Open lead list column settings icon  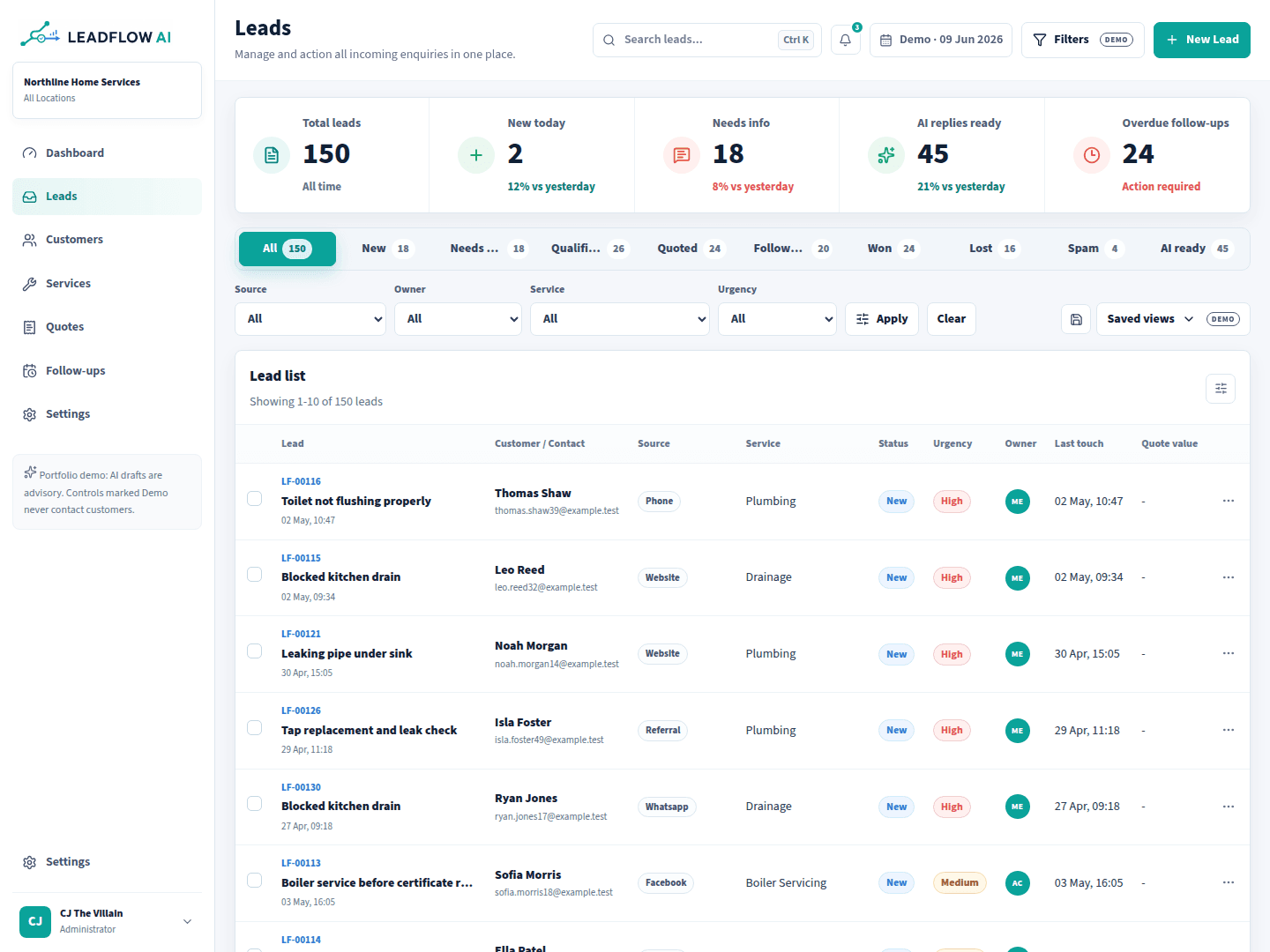coord(1221,389)
